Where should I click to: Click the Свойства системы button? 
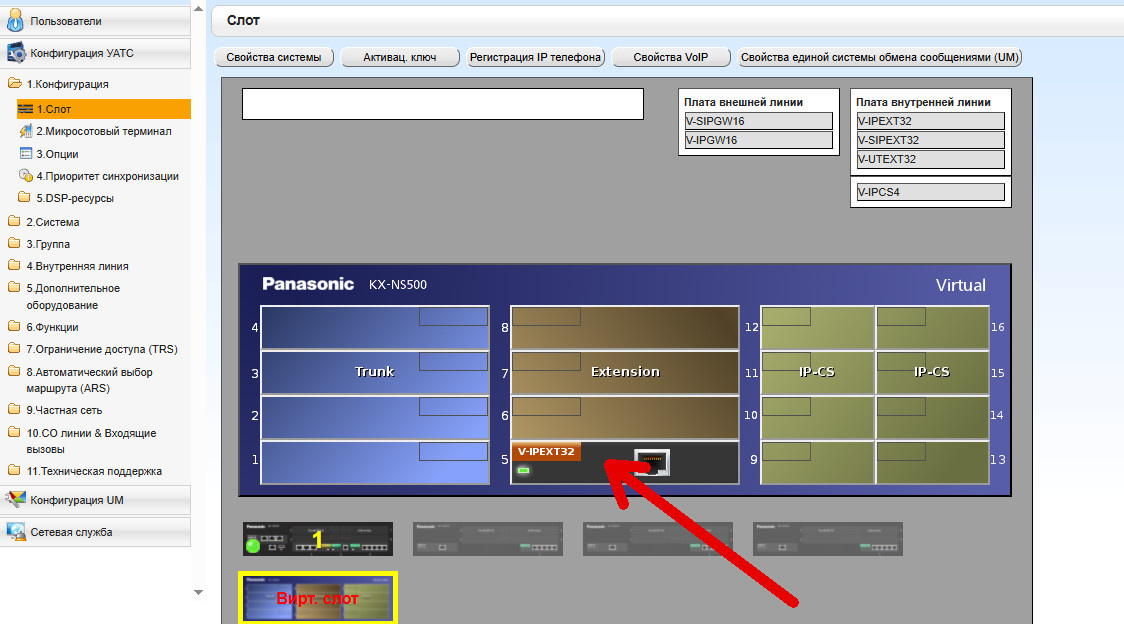(274, 57)
